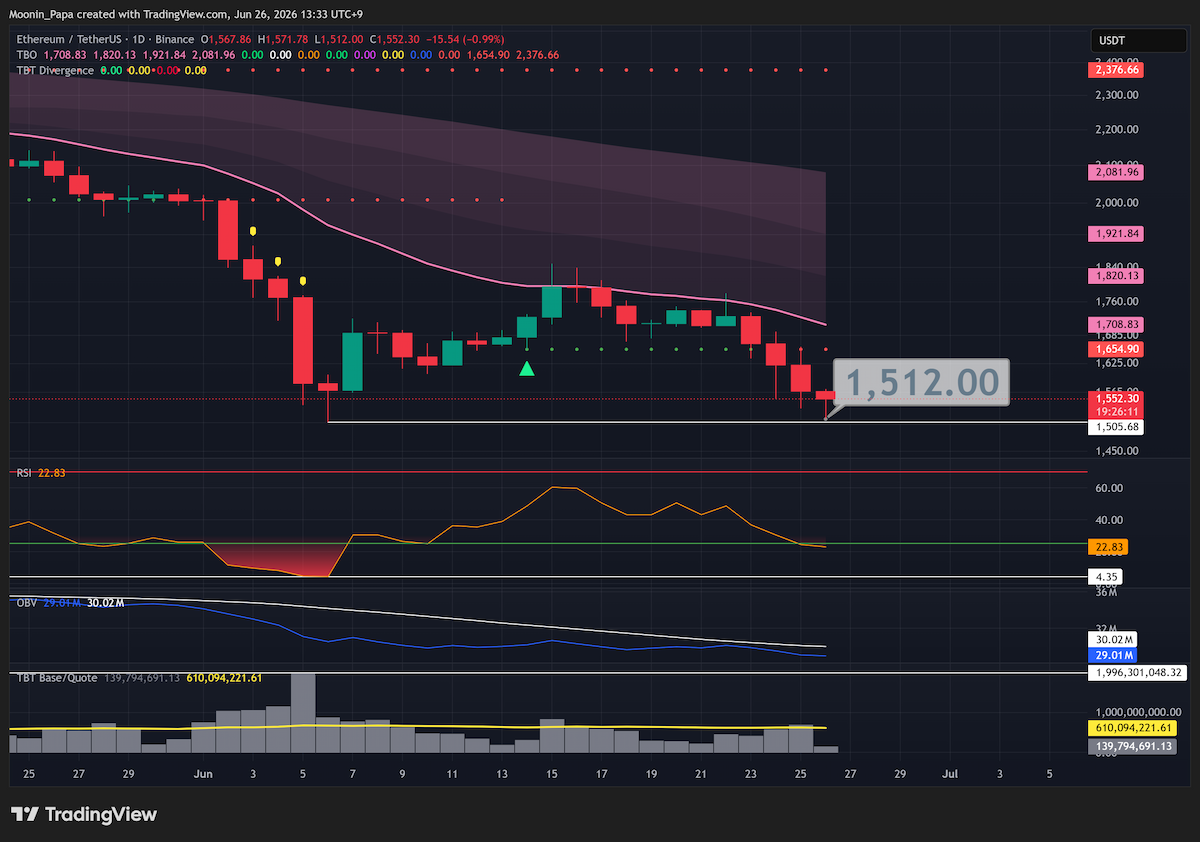Click the 610,094,221.61 yellow axis label
Viewport: 1200px width, 842px height.
click(1134, 728)
